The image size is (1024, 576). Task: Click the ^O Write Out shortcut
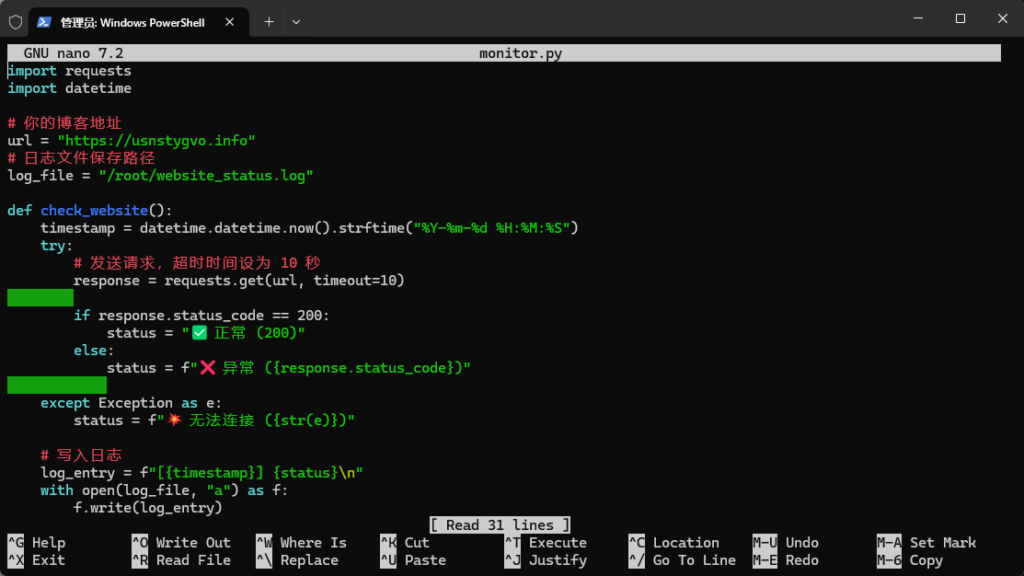pos(181,543)
